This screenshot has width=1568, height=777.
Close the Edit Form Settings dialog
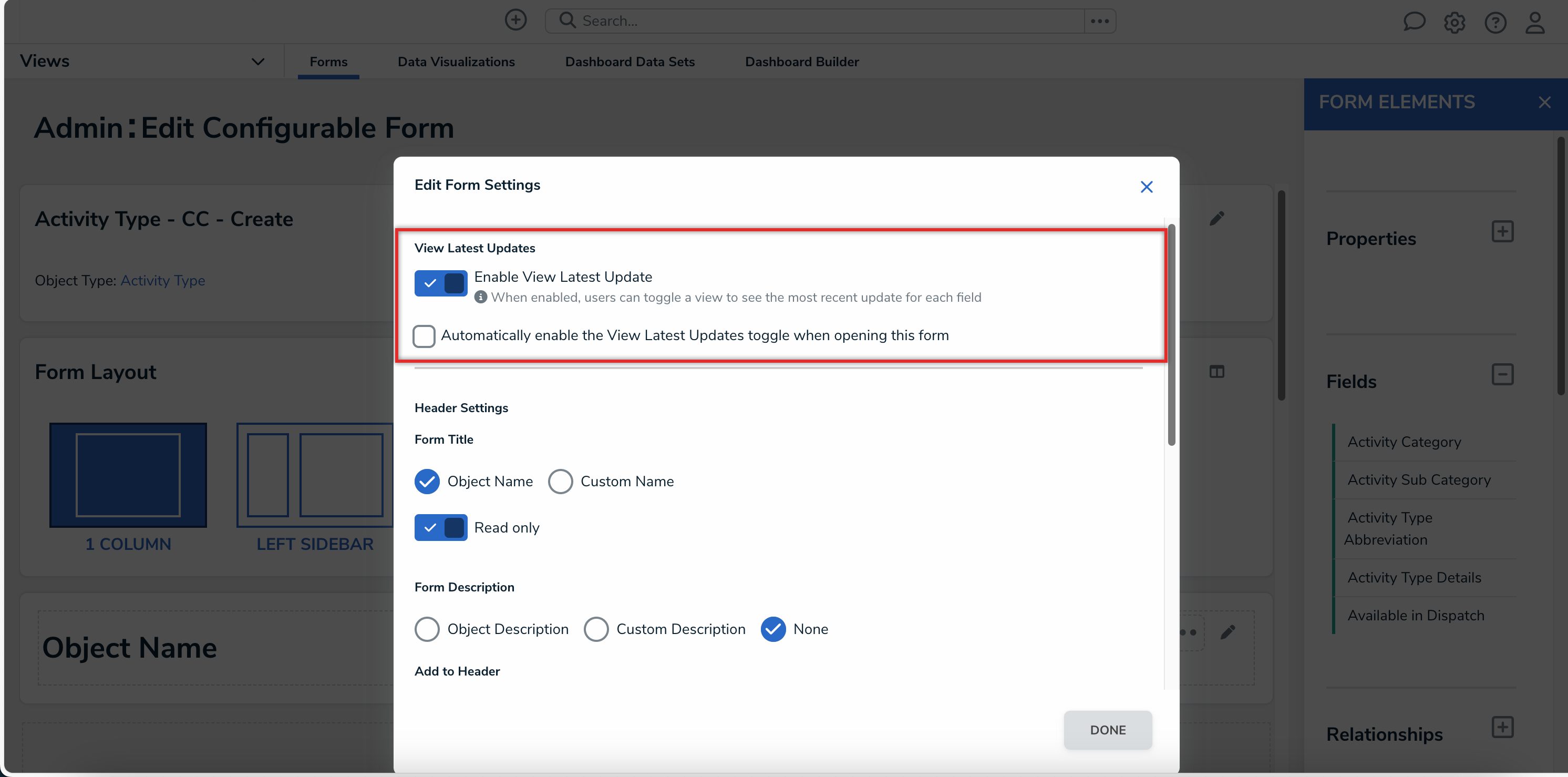(1146, 187)
